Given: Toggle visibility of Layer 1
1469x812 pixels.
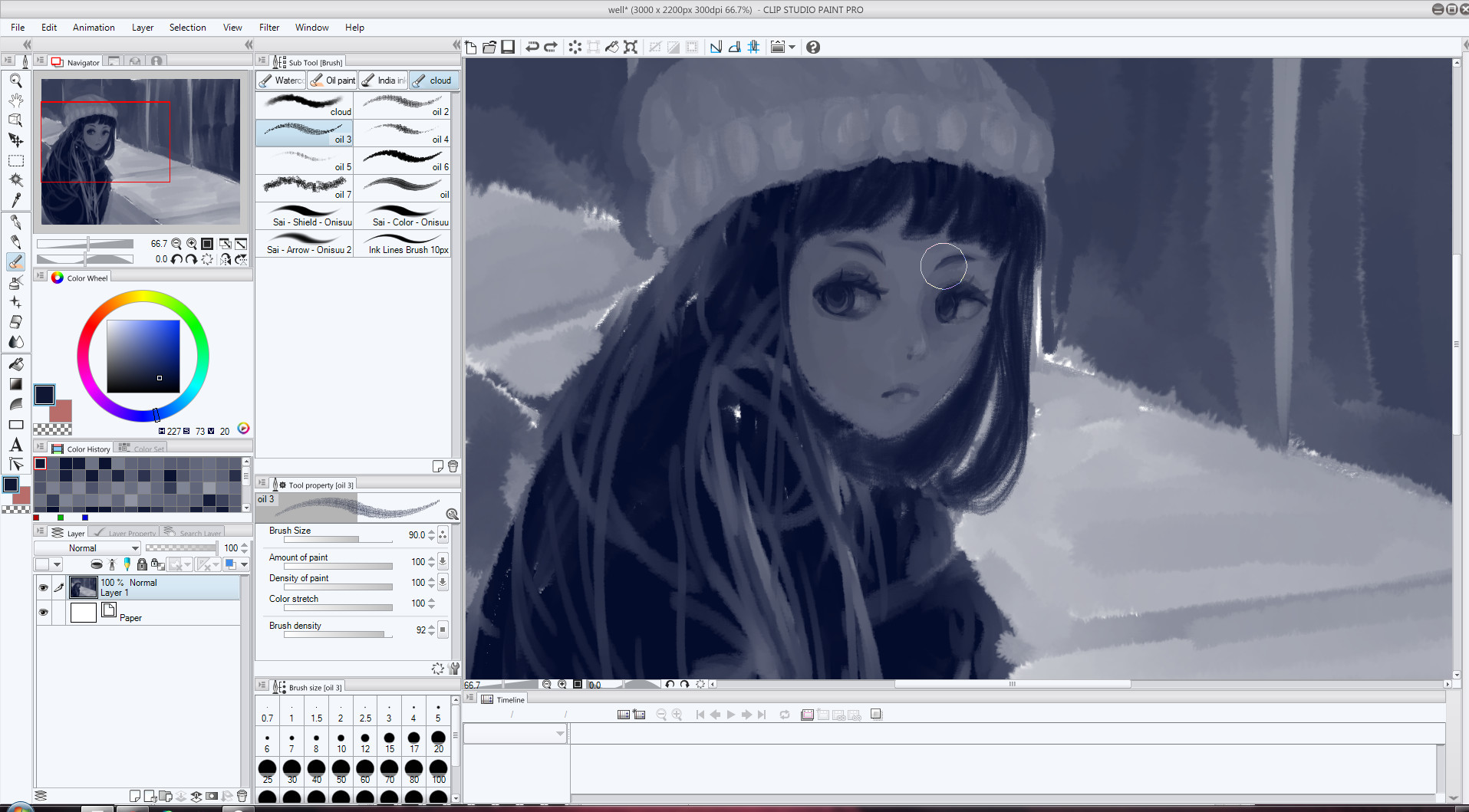Looking at the screenshot, I should [44, 587].
